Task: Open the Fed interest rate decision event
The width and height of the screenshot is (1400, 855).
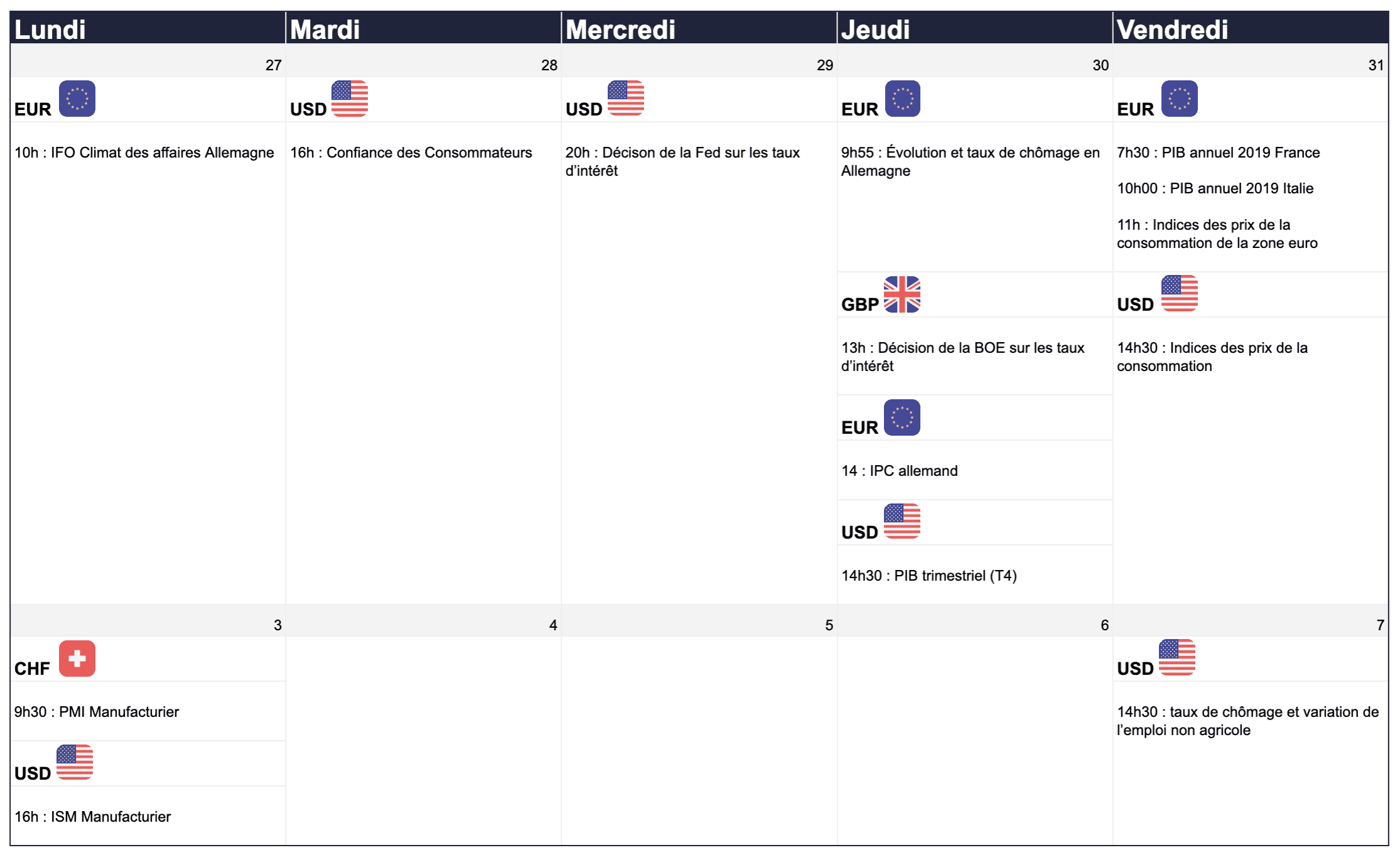Action: coord(682,161)
